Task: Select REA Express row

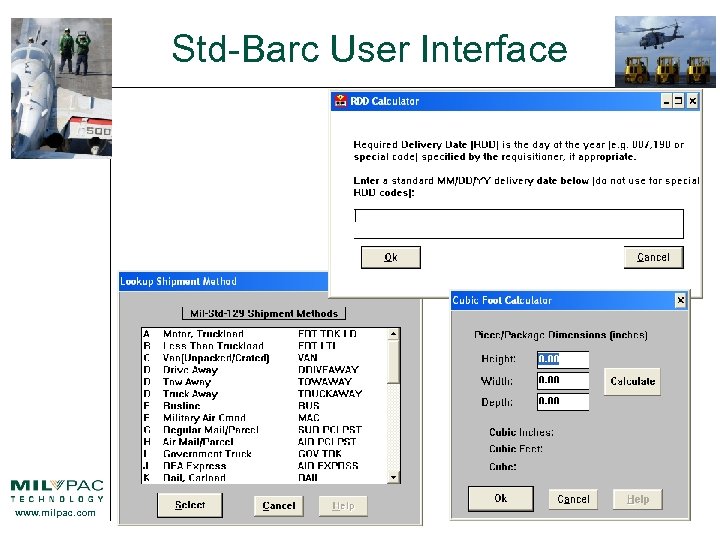Action: [x=265, y=466]
